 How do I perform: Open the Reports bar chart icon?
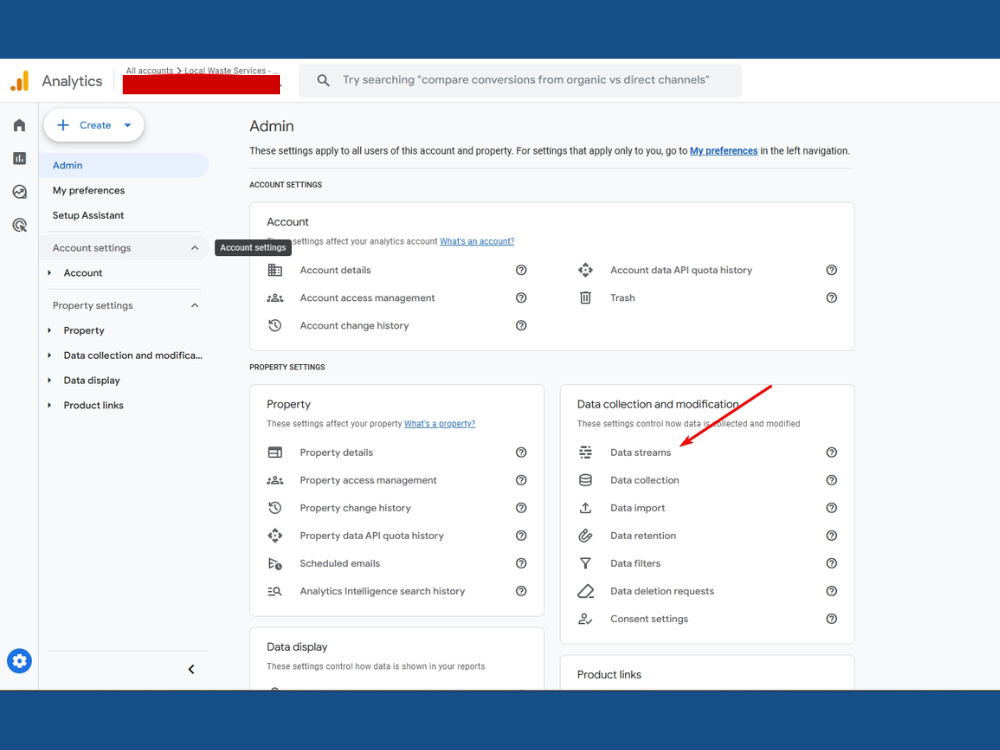(x=19, y=158)
